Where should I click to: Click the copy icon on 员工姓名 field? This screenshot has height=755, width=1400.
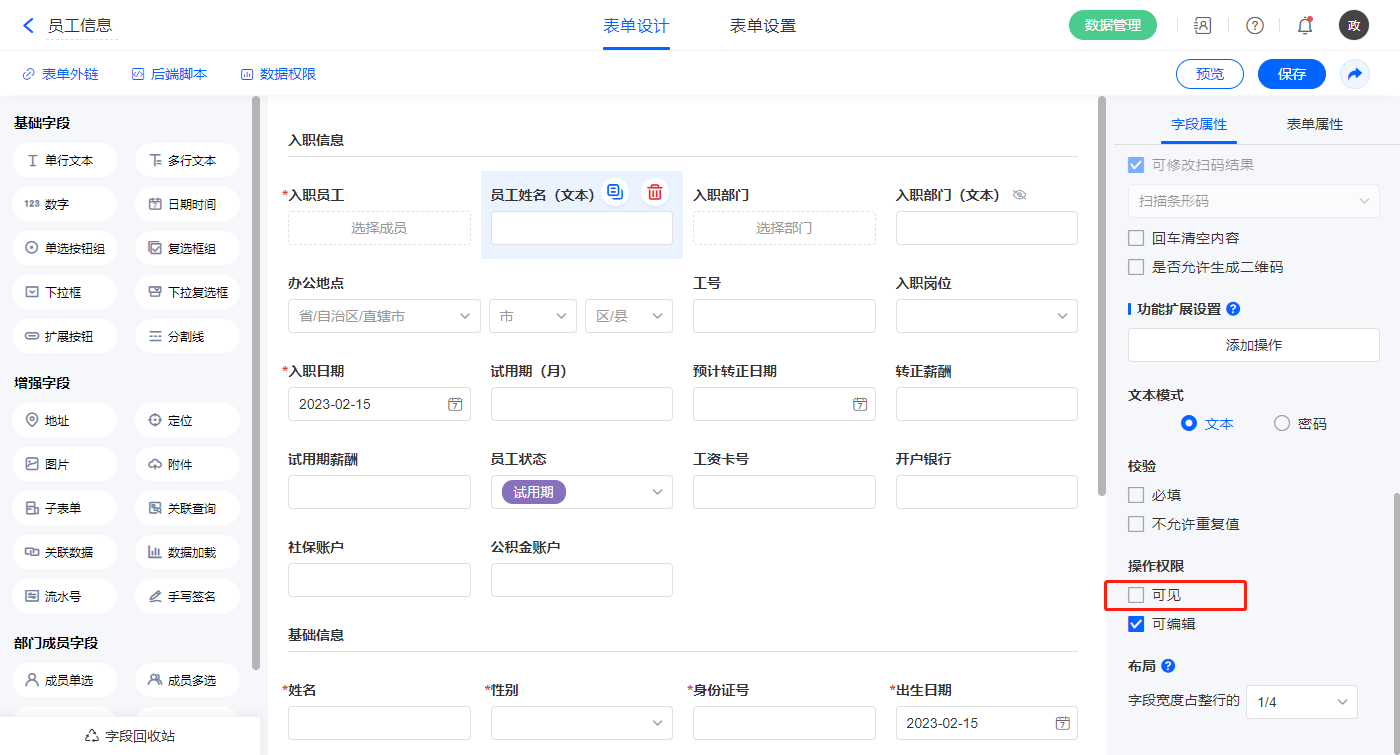[x=615, y=192]
